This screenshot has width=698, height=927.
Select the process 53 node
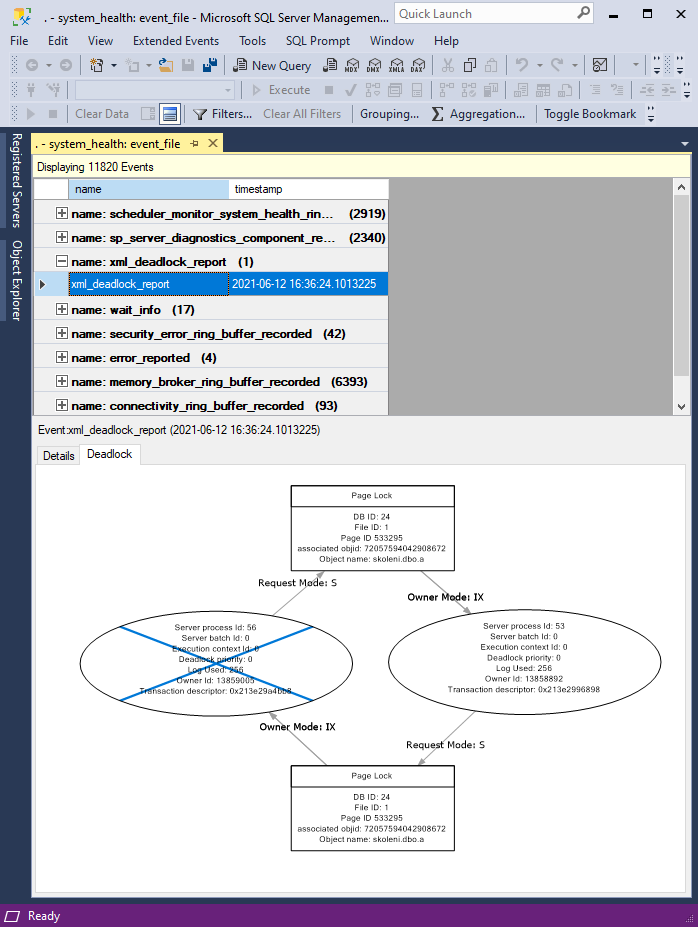[525, 662]
